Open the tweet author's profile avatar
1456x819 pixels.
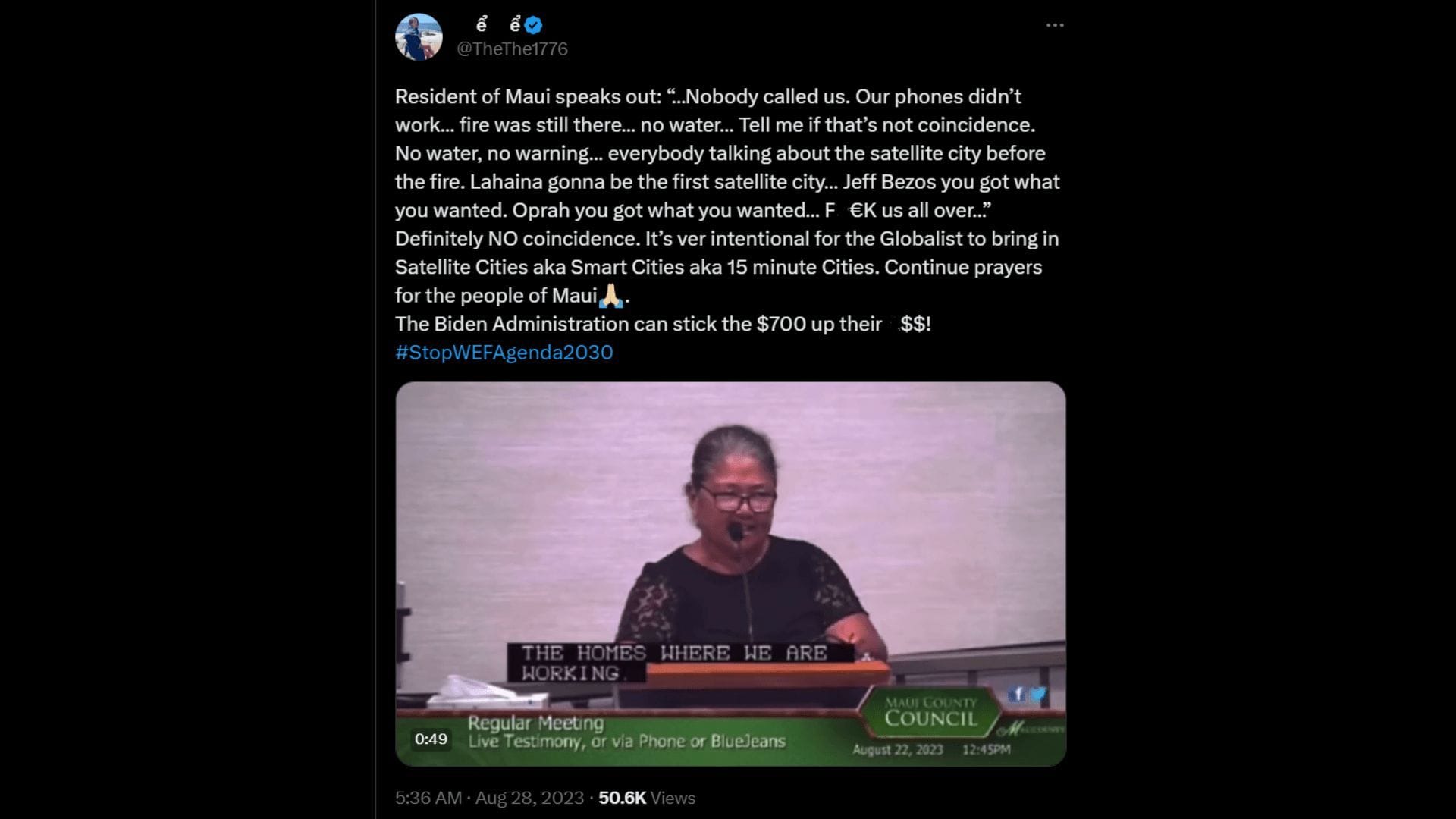coord(419,36)
